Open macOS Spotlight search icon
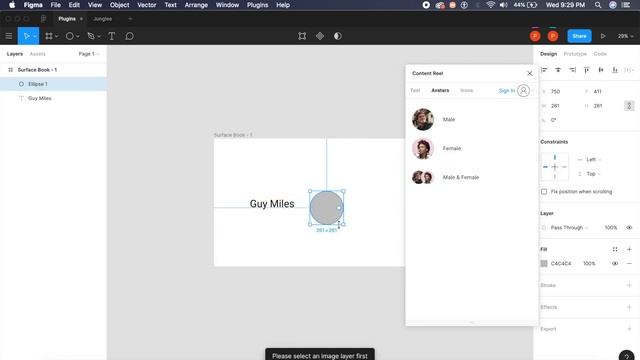The image size is (640, 360). tap(598, 5)
